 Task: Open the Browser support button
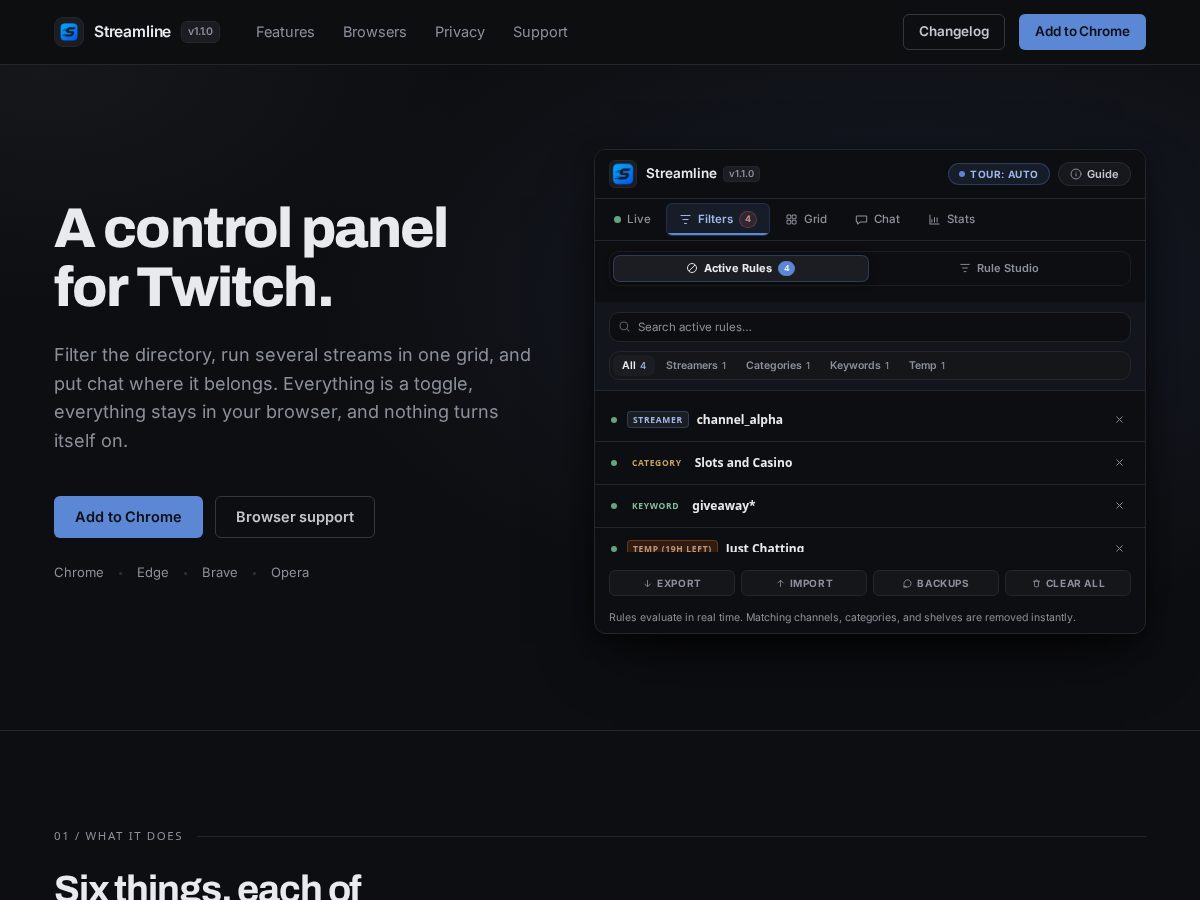click(295, 517)
